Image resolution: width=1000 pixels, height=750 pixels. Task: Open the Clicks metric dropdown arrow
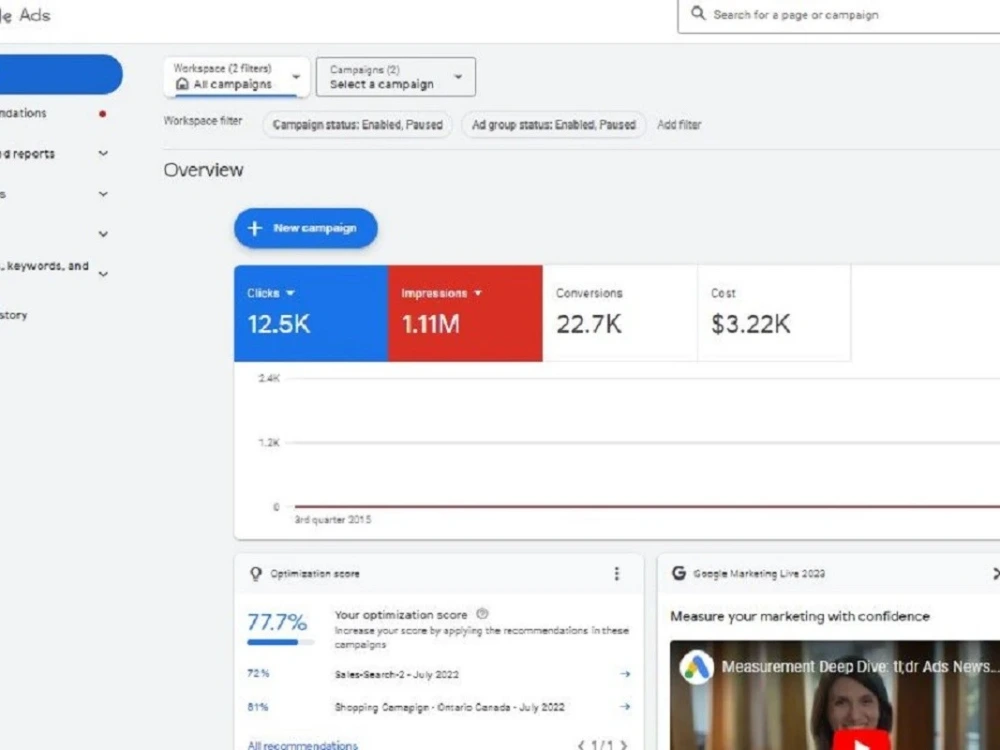point(290,293)
